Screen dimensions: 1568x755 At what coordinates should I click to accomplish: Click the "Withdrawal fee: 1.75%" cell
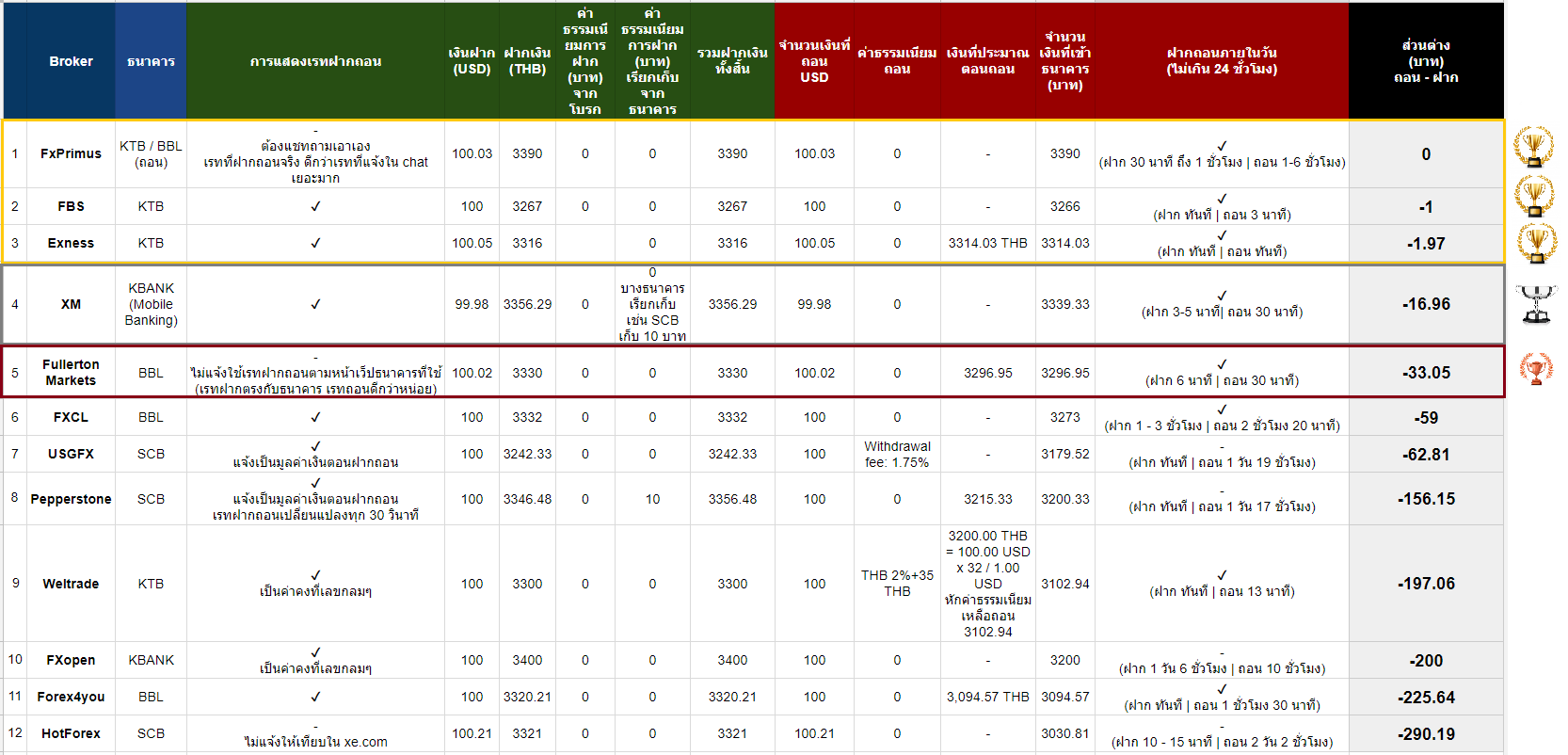(x=897, y=454)
